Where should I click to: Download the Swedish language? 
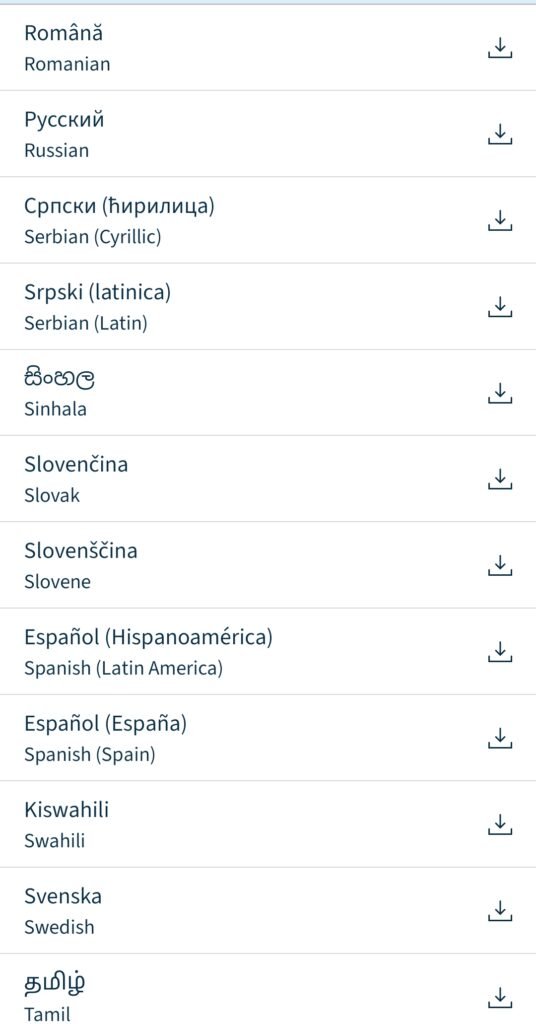pos(500,911)
